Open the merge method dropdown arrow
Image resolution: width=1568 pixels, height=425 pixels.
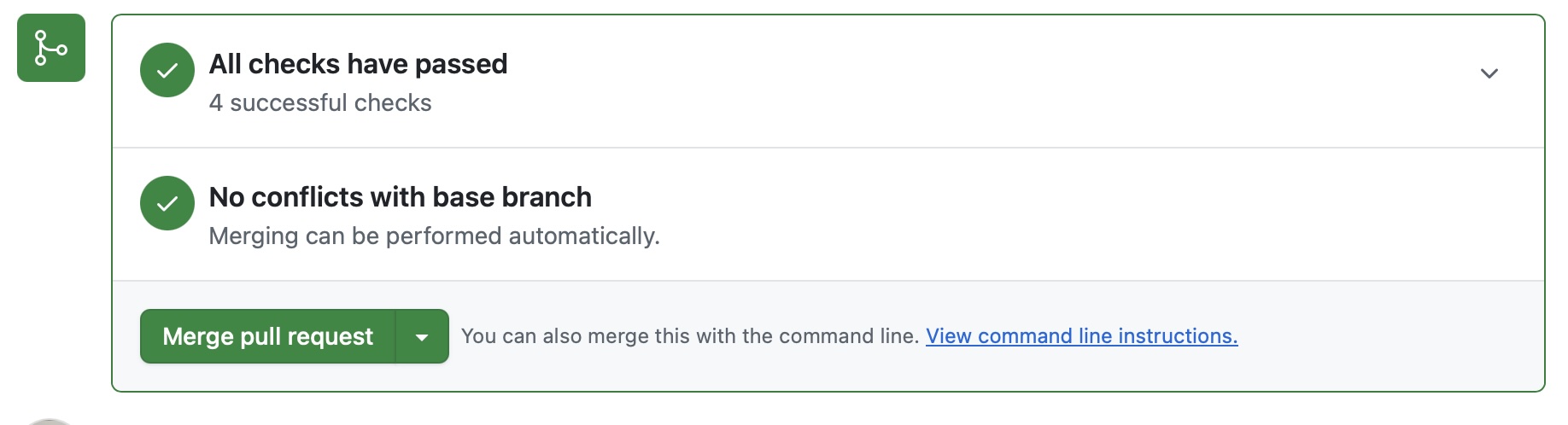point(422,336)
